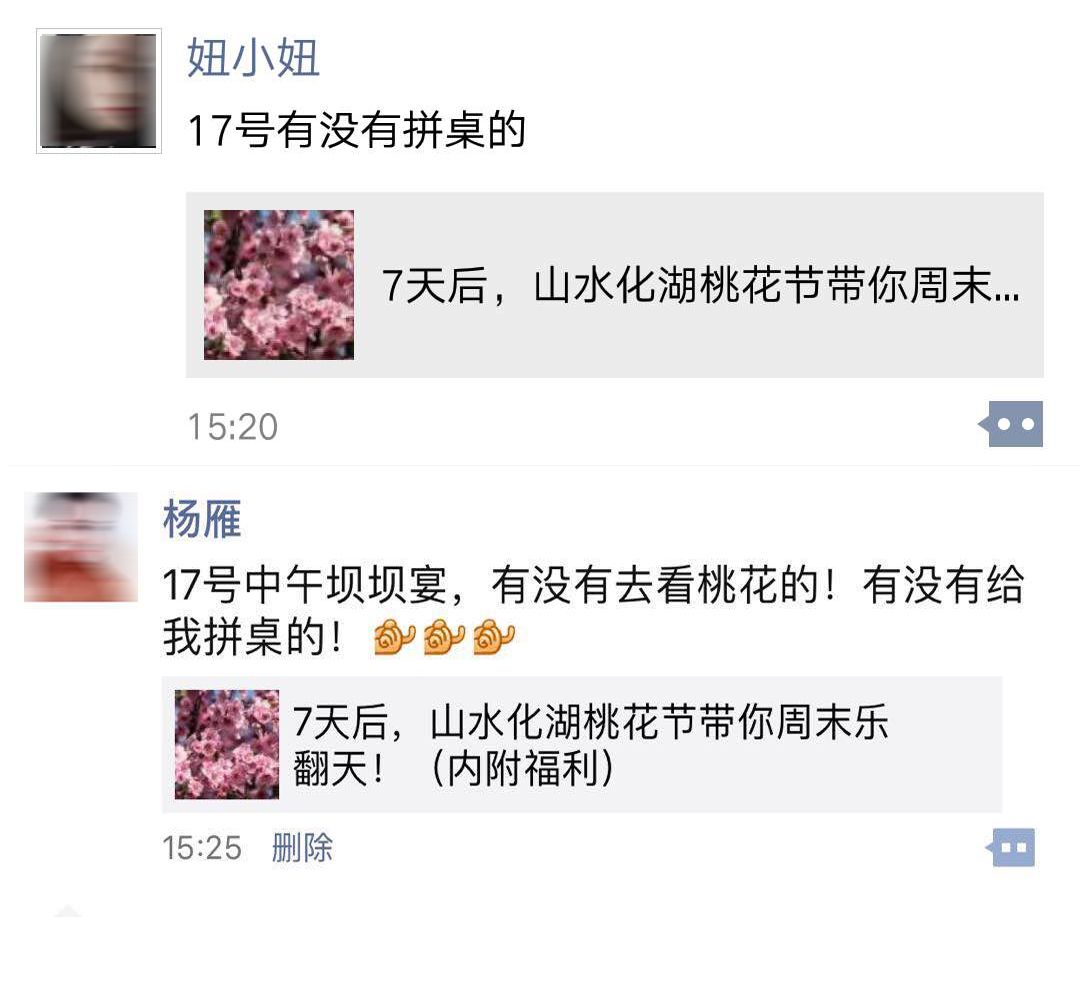Click the small gray arrow below 杨雁's post

click(68, 911)
